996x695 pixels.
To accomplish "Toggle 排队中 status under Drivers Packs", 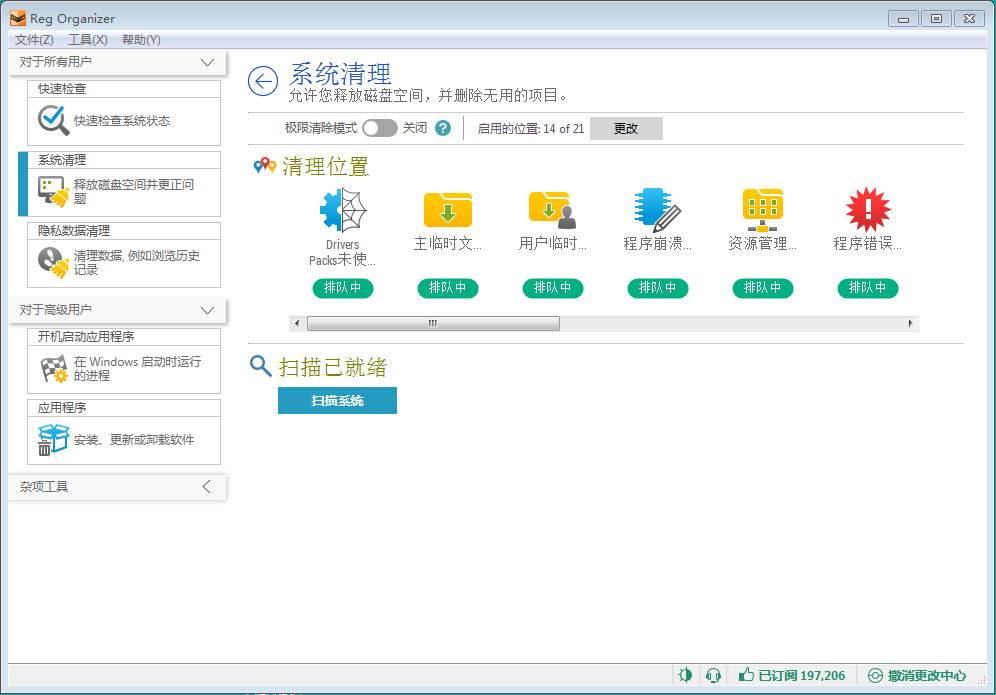I will [x=342, y=288].
